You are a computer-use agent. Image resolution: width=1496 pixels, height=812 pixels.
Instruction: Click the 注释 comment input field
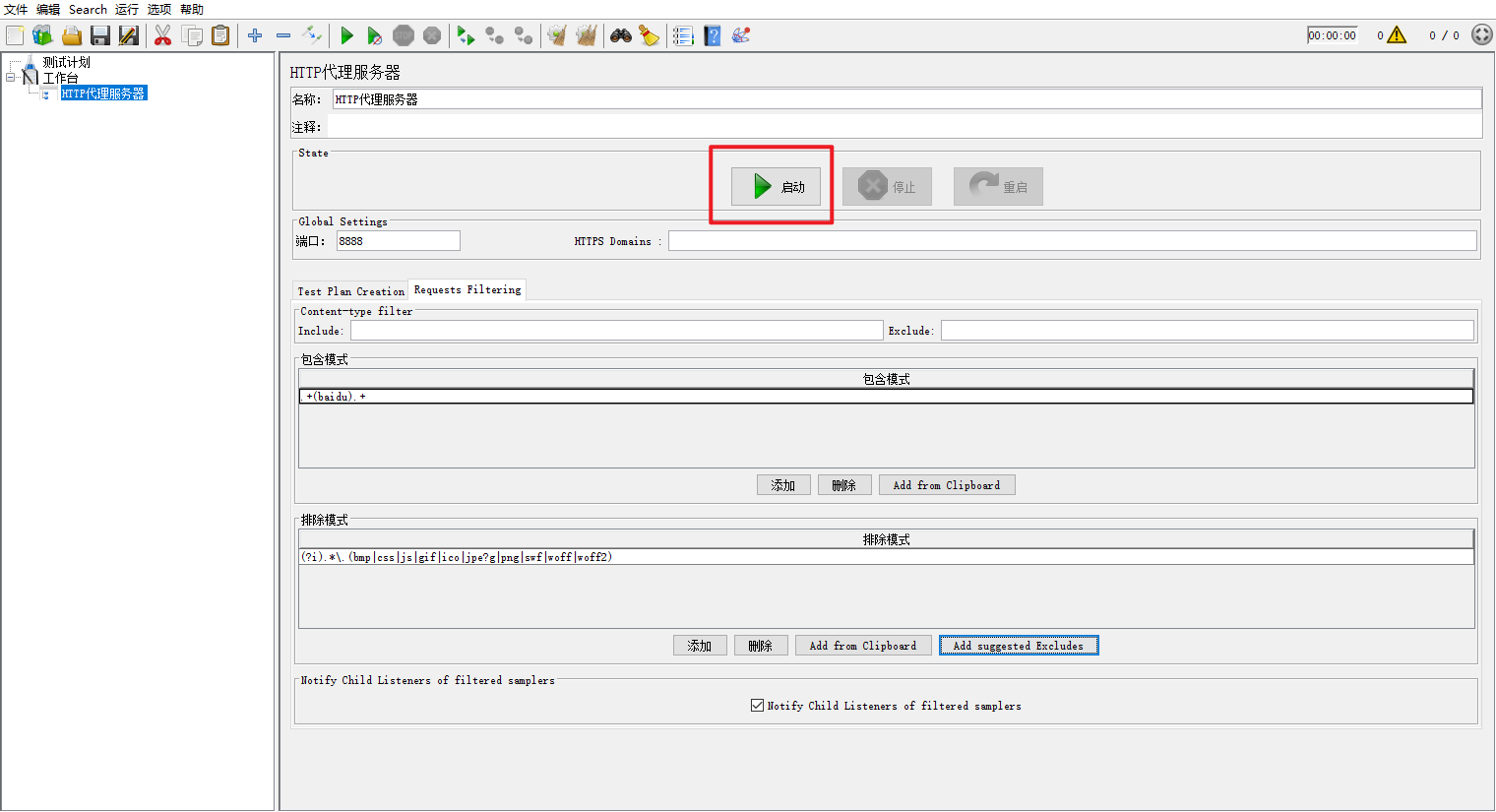904,127
